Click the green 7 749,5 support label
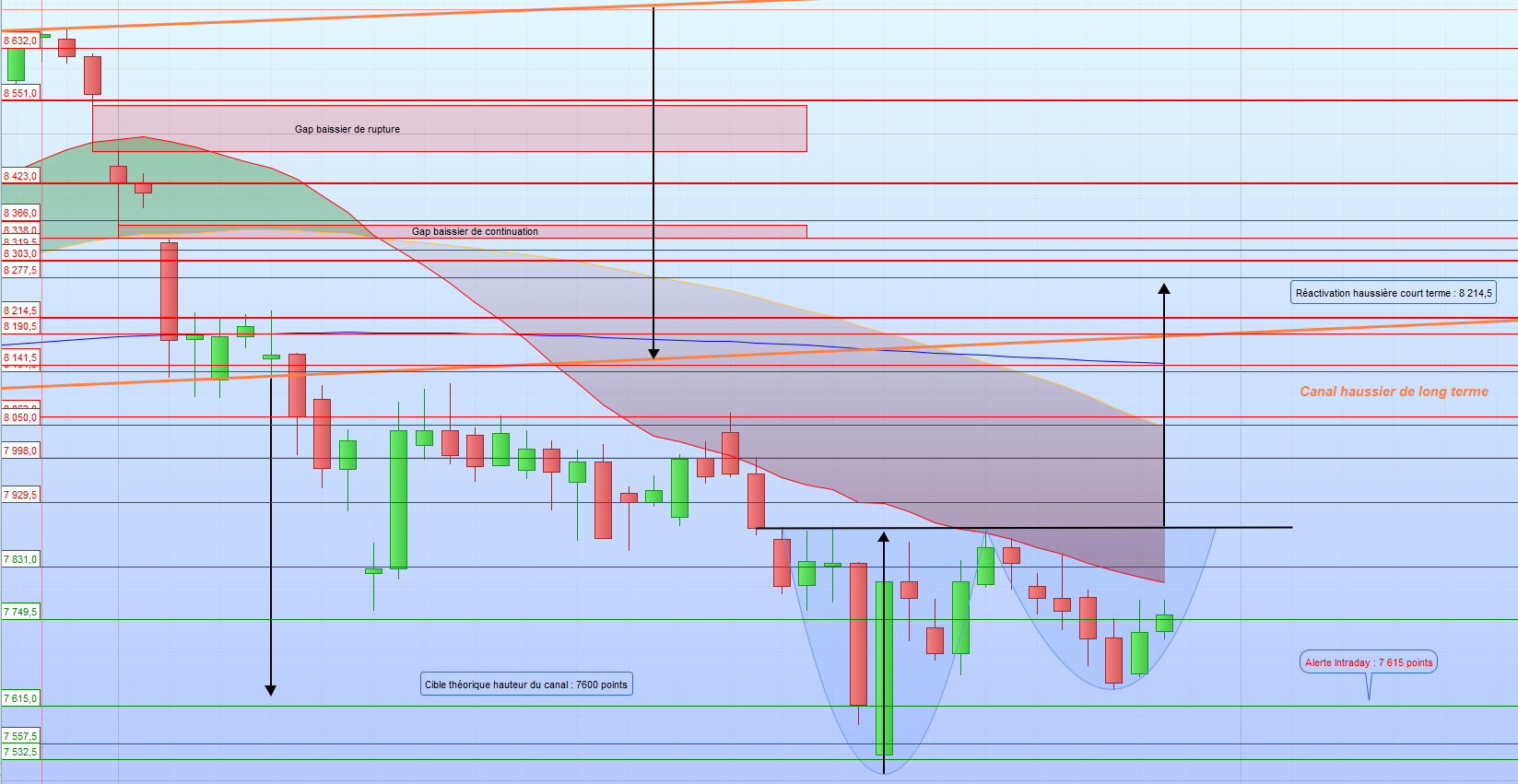The height and width of the screenshot is (784, 1518). tap(20, 612)
